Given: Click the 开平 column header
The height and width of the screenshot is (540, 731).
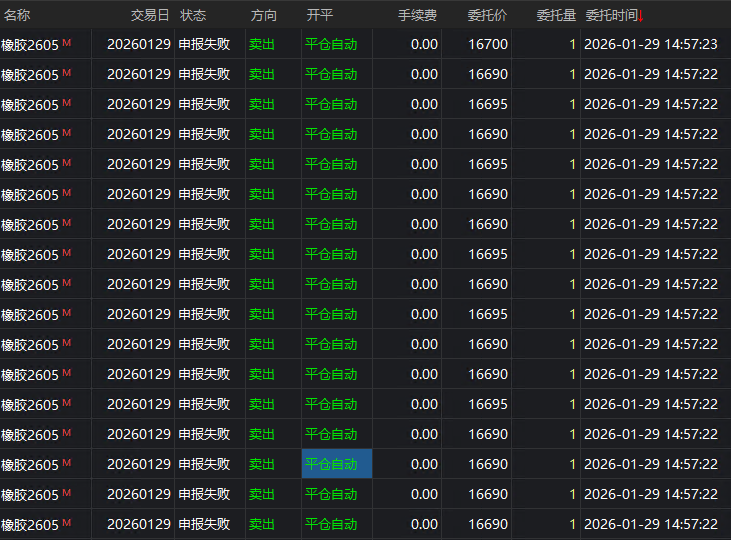Looking at the screenshot, I should 320,16.
